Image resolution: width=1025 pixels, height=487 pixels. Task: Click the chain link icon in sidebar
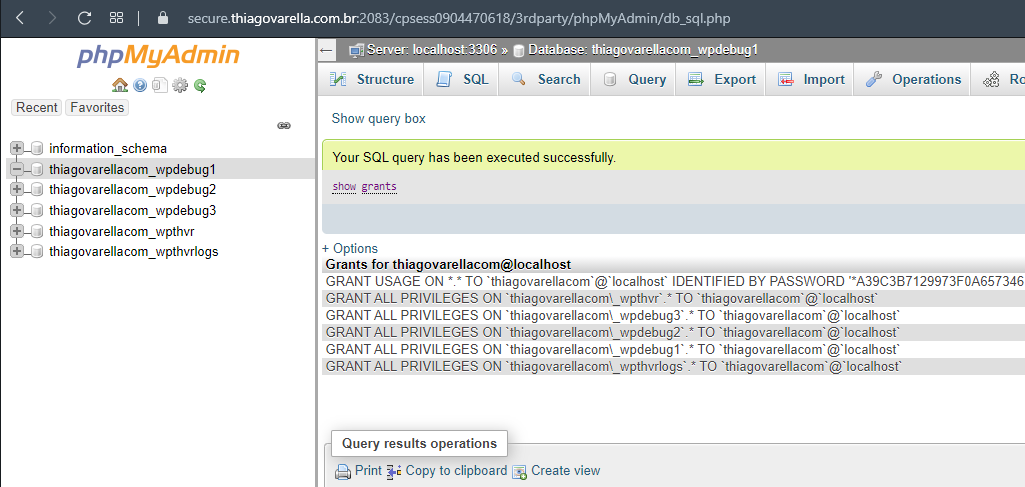click(284, 126)
